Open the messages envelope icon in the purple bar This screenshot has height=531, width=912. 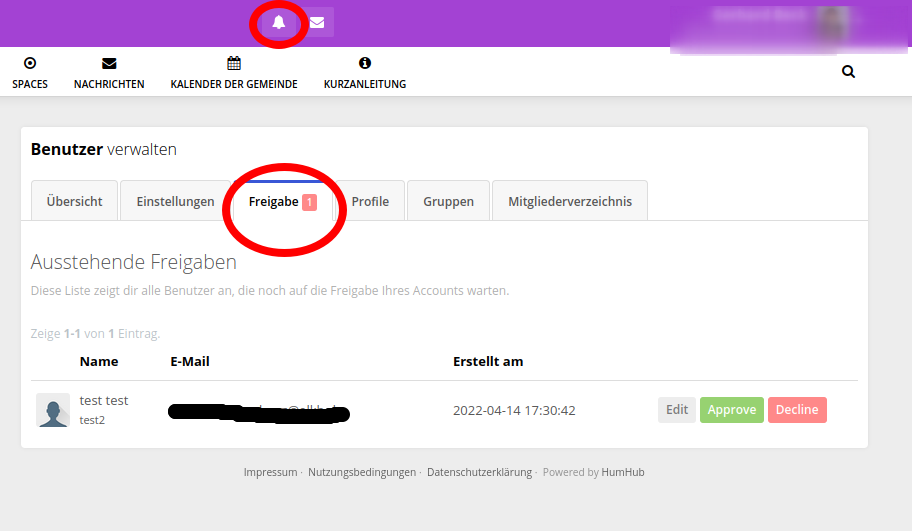(x=317, y=22)
